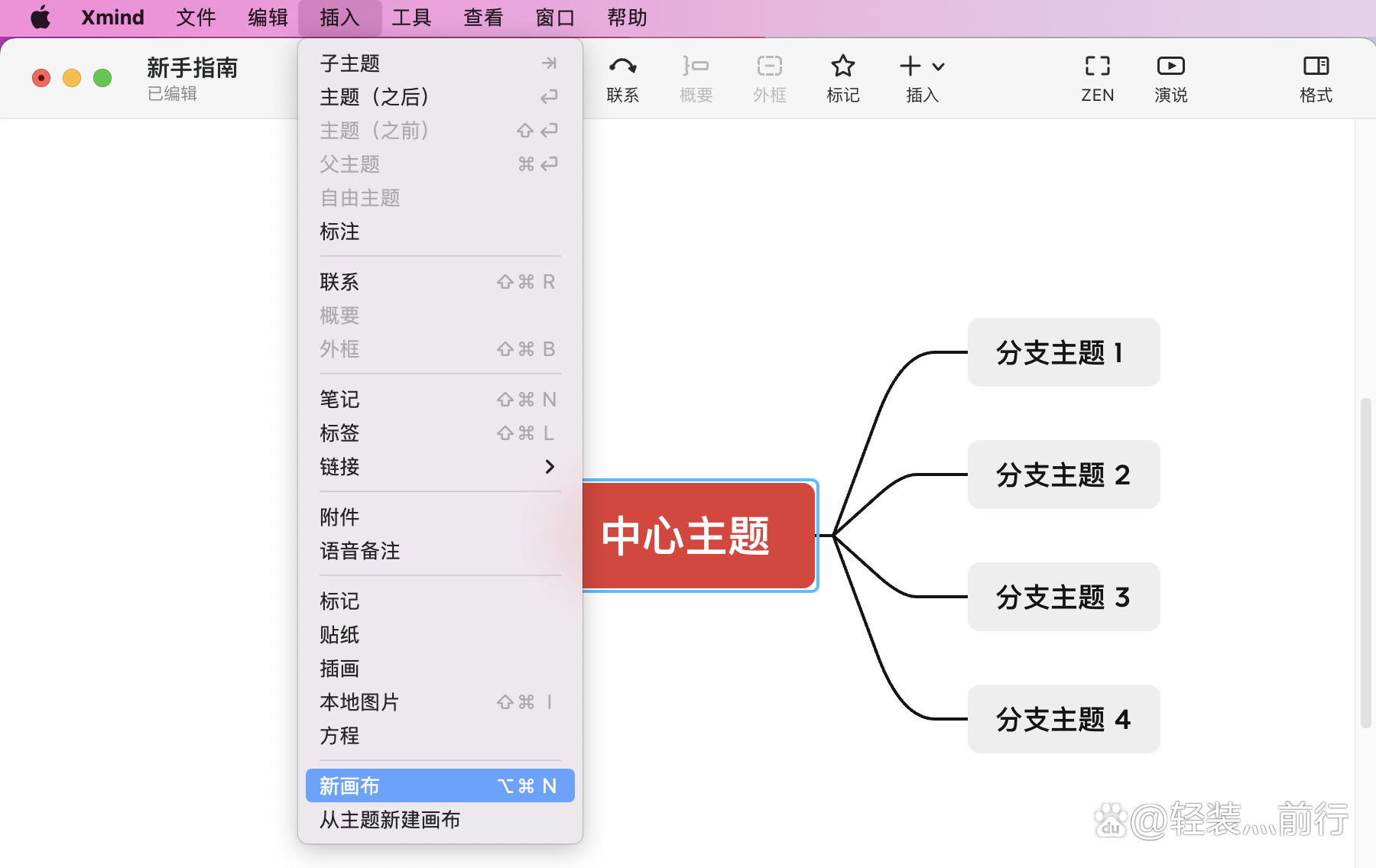
Task: Click the Summary (概要) toolbar icon
Action: pyautogui.click(x=696, y=66)
